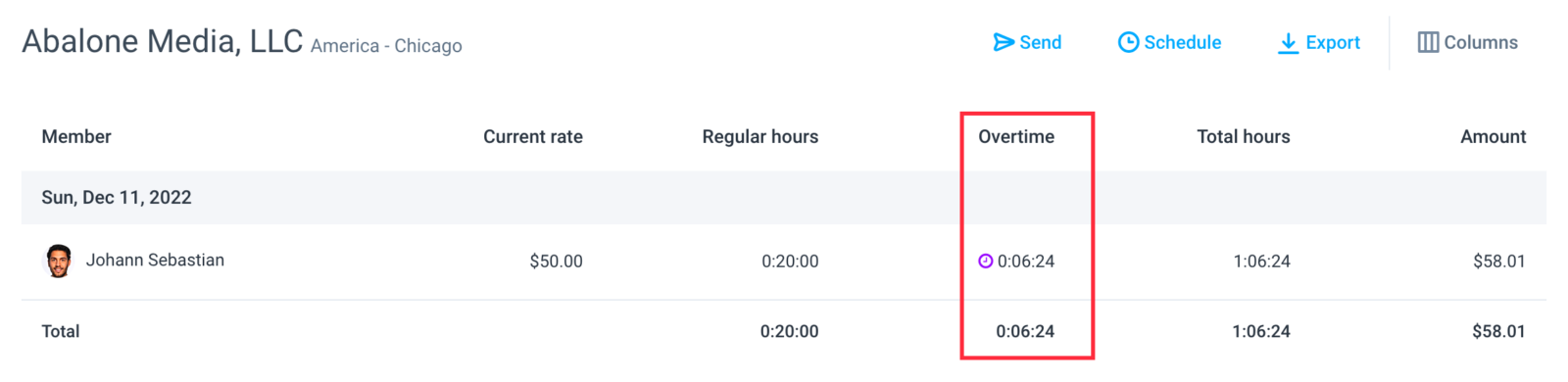1568x382 pixels.
Task: Sort by Current rate column header
Action: tap(533, 137)
